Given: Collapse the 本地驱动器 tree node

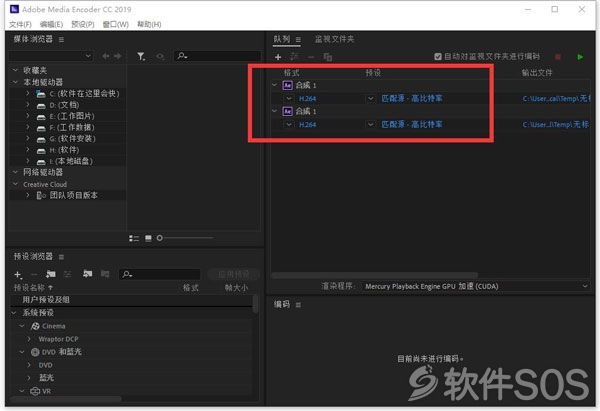Looking at the screenshot, I should (x=15, y=82).
